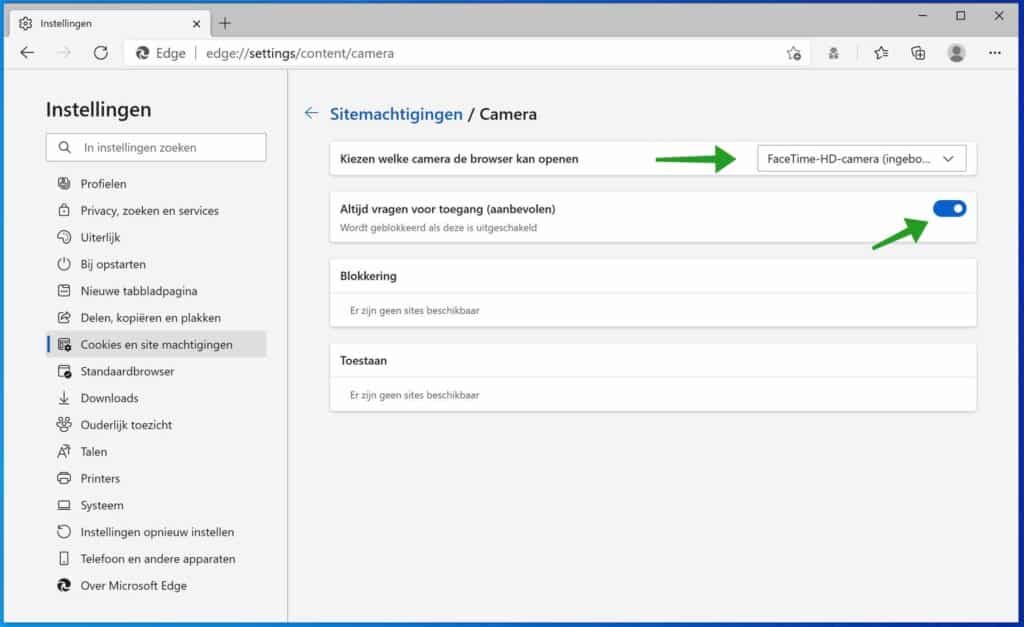Select the Talen settings section
This screenshot has height=627, width=1024.
click(x=92, y=451)
